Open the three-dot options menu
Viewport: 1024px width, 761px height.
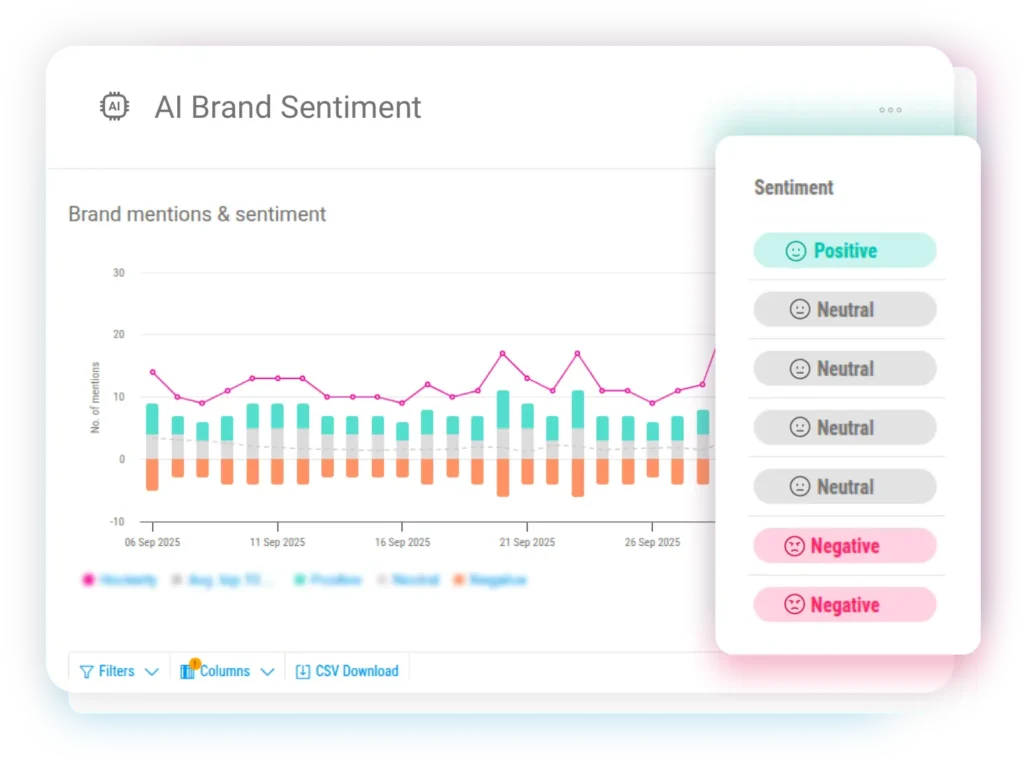889,110
